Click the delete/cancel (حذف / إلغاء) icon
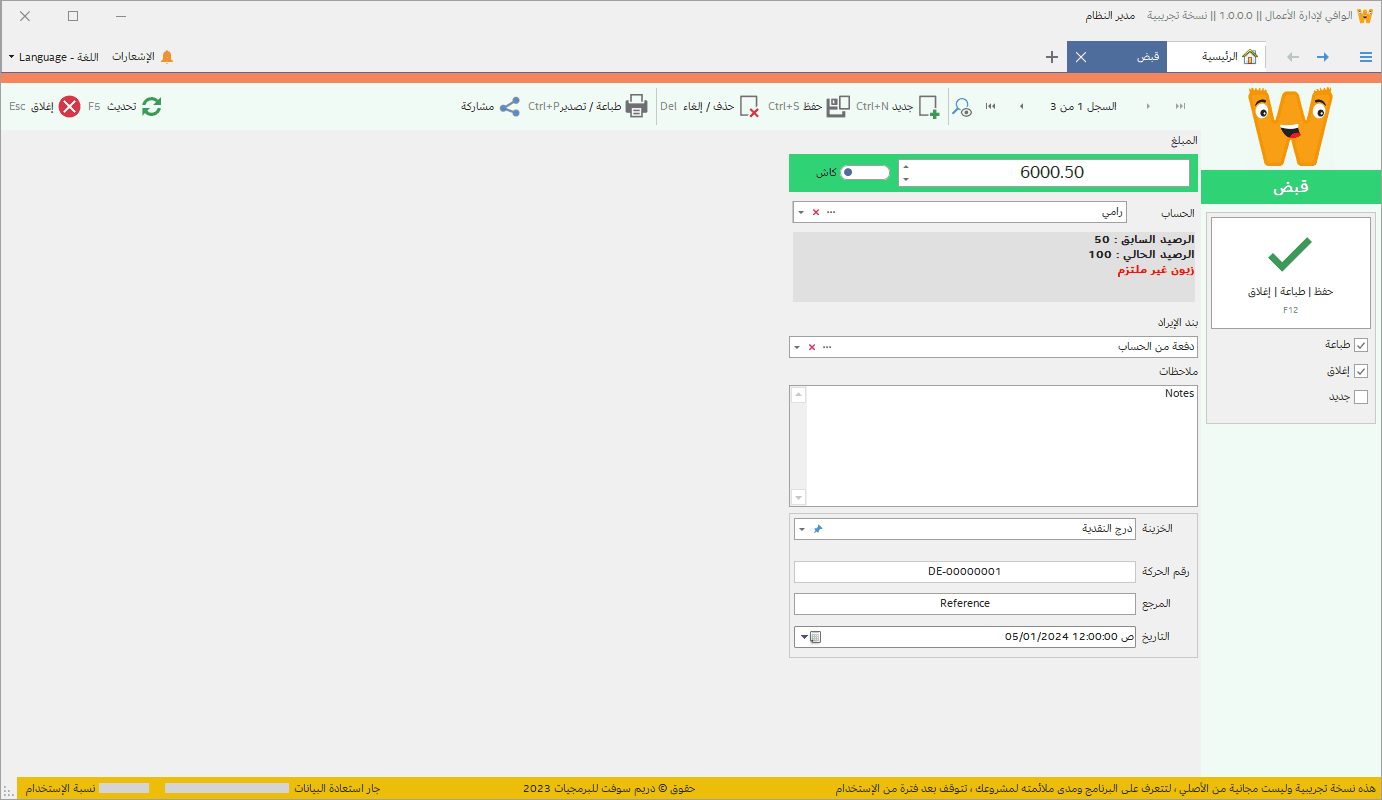 749,106
